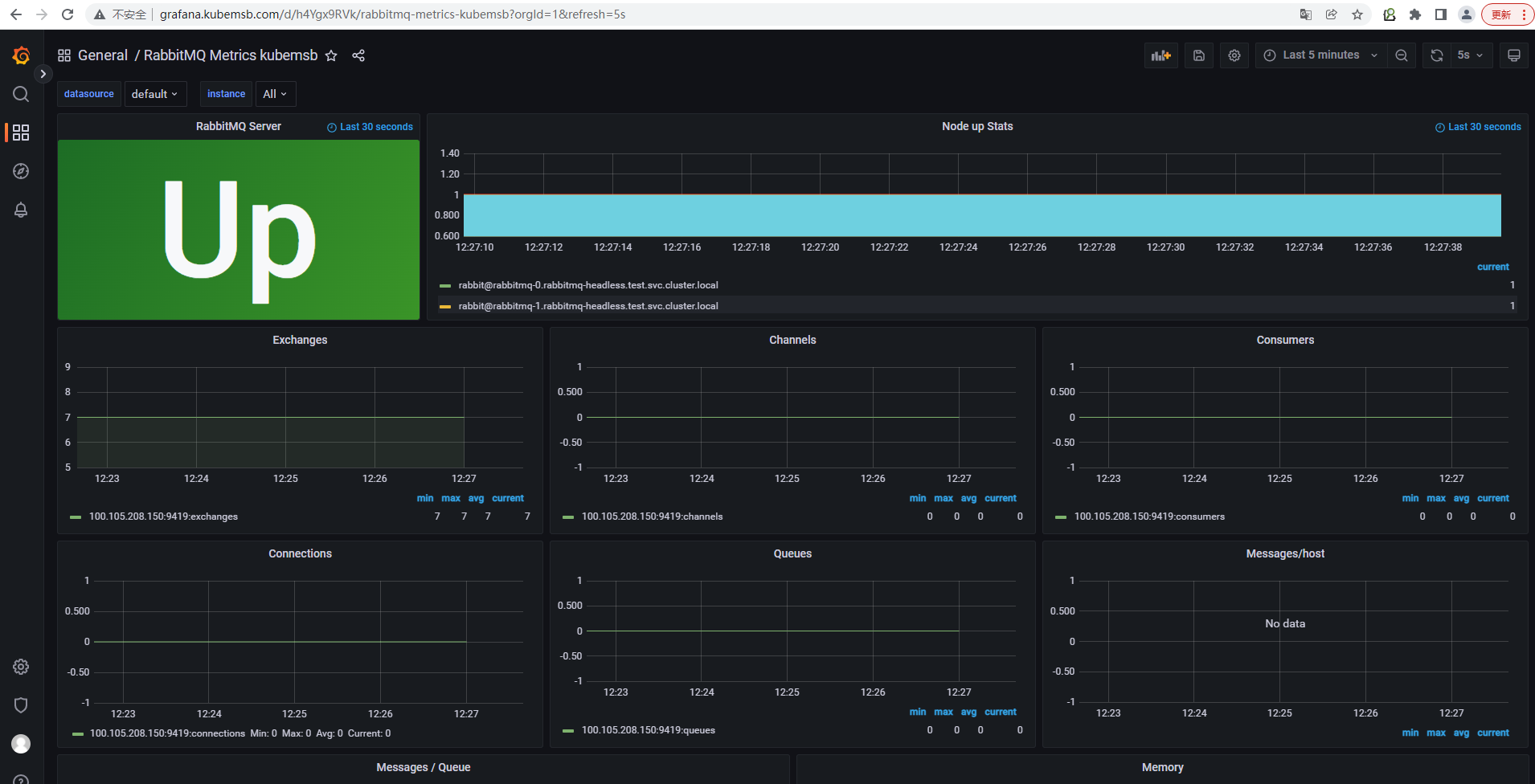This screenshot has width=1535, height=784.
Task: Sort Consumers legend by current
Action: [1493, 498]
